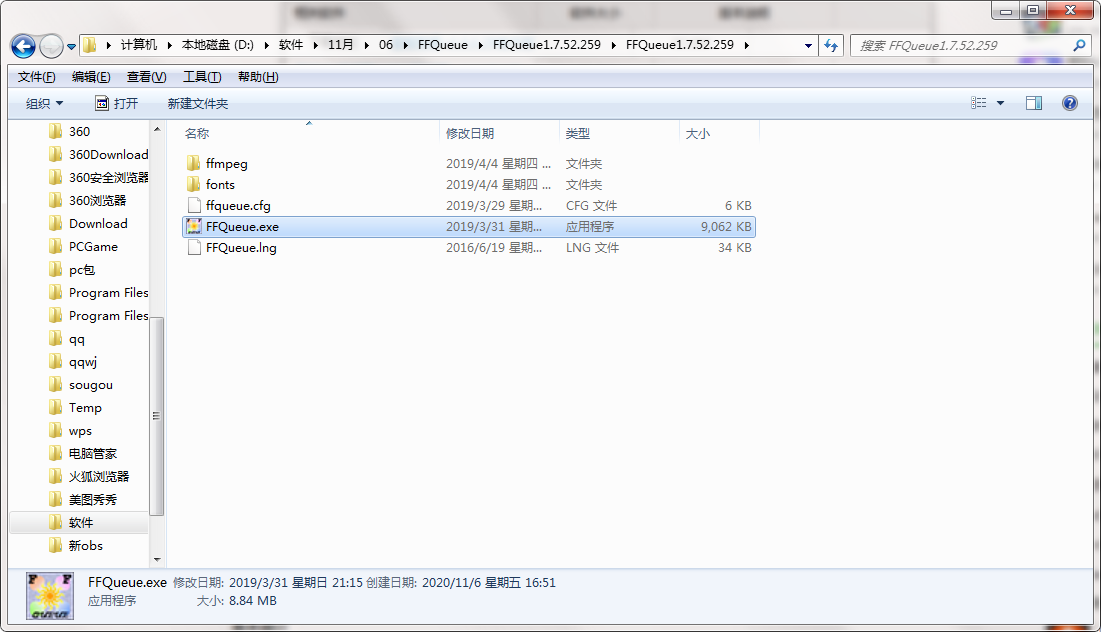
Task: Open the view options dropdown arrow
Action: [1001, 103]
